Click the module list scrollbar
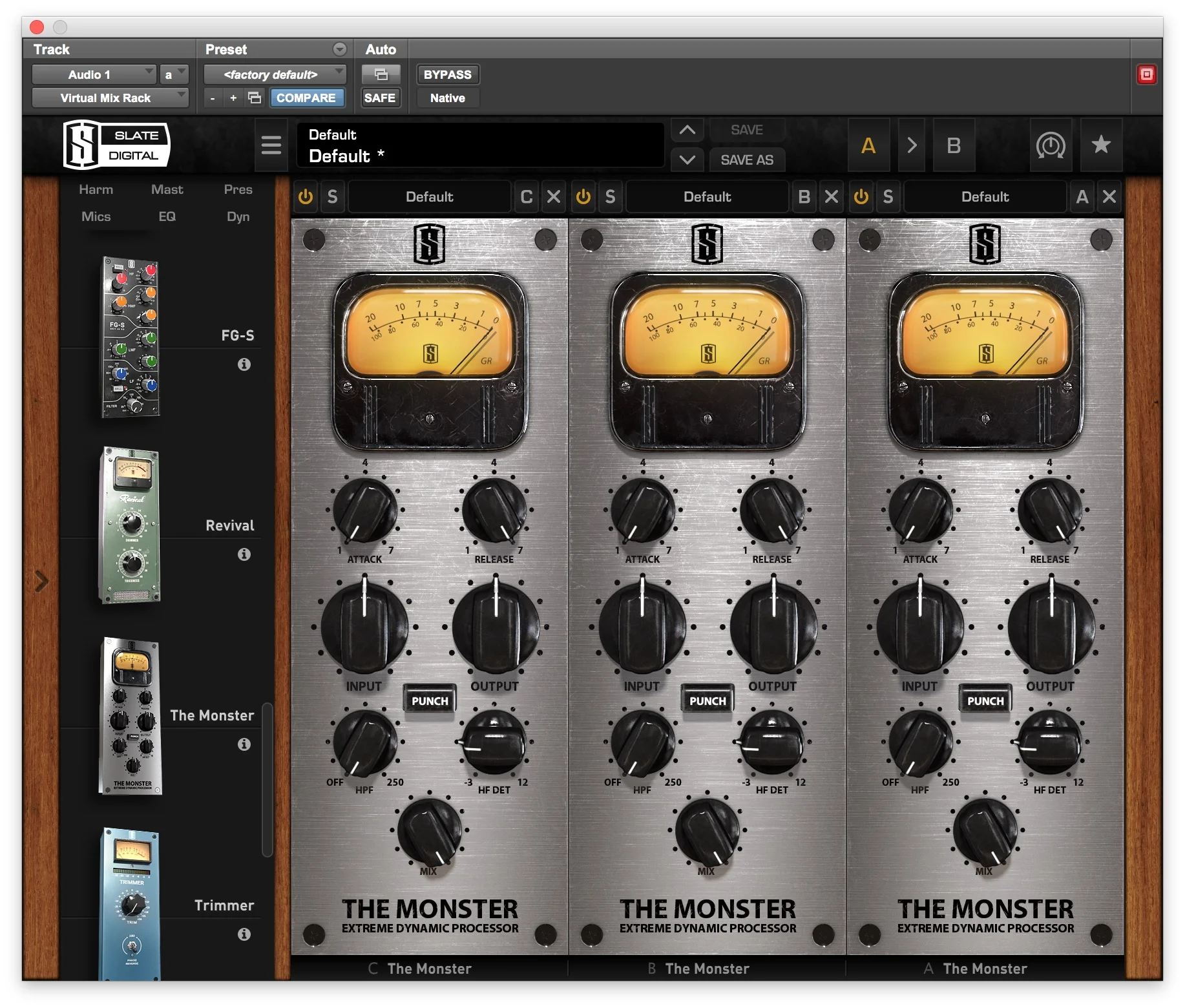1185x1008 pixels. click(x=267, y=780)
